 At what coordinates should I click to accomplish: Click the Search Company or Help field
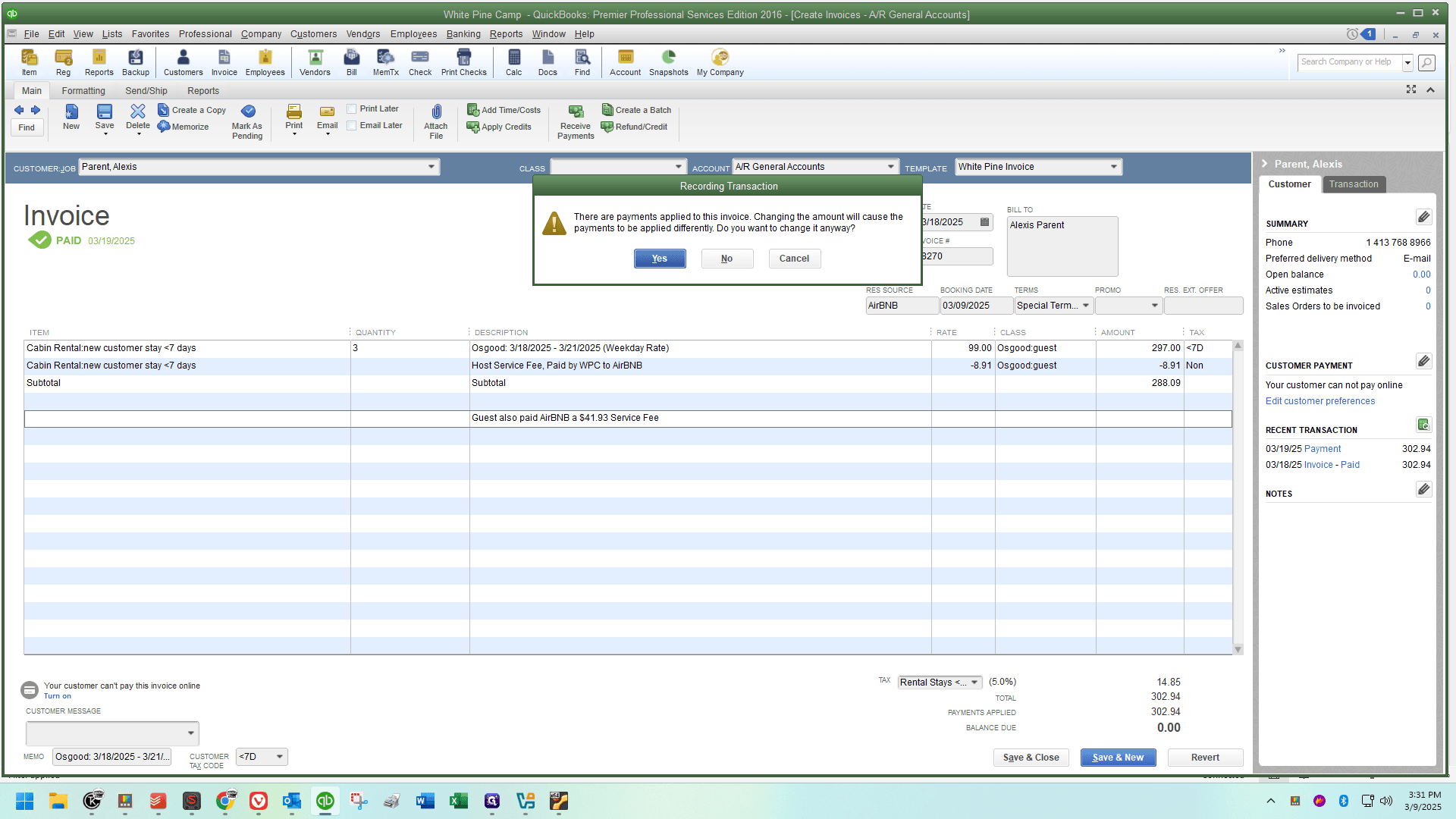coord(1350,62)
